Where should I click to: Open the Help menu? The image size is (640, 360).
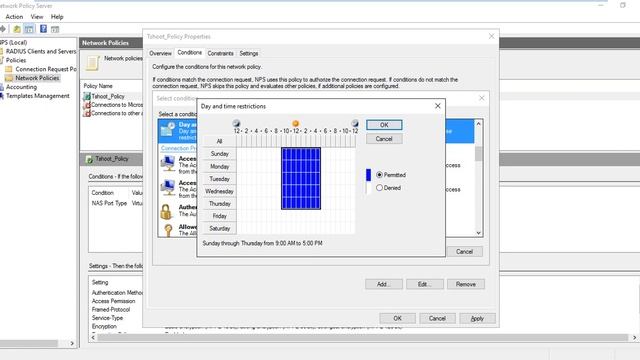coord(57,17)
